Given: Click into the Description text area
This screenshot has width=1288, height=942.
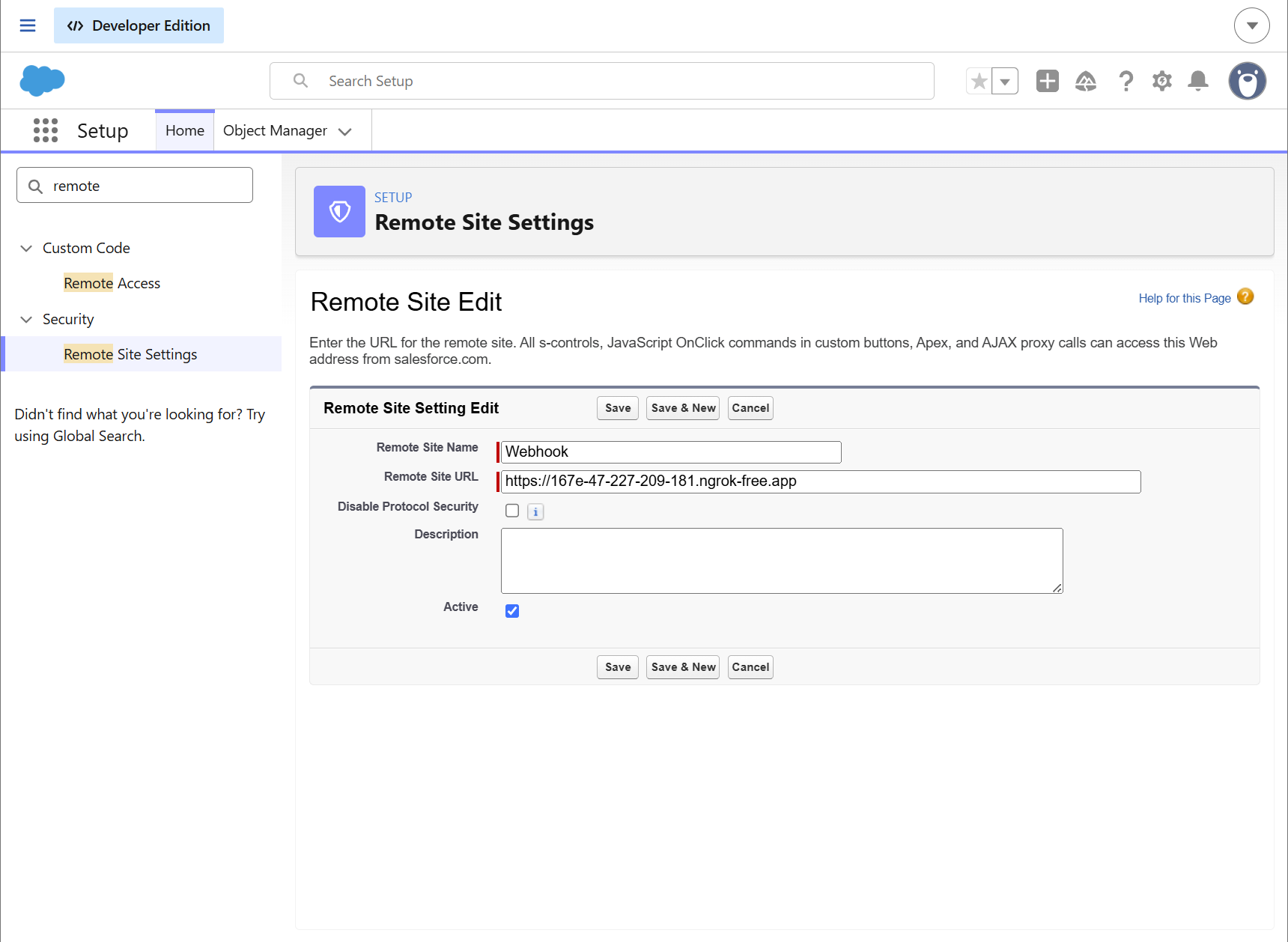Looking at the screenshot, I should [782, 561].
